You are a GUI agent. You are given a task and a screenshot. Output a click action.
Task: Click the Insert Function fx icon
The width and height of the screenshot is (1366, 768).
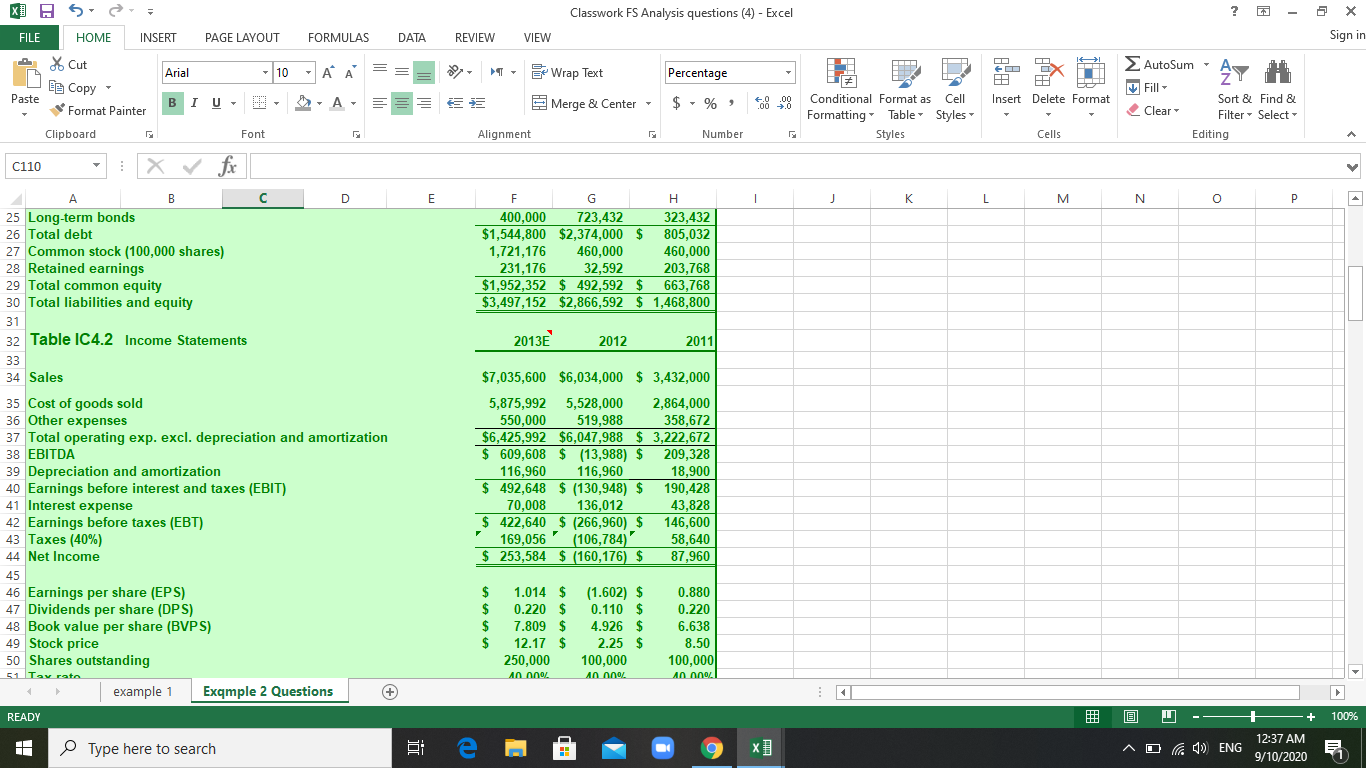pos(227,165)
